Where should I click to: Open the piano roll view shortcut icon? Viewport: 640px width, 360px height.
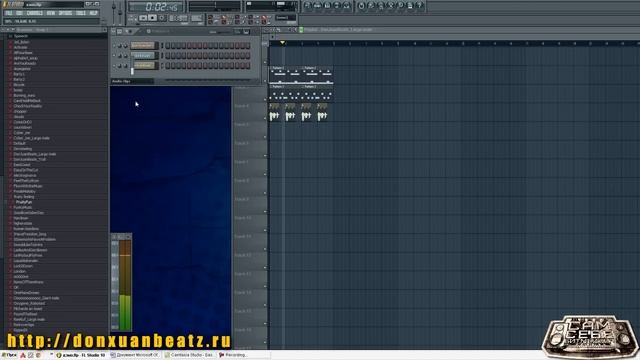point(327,5)
